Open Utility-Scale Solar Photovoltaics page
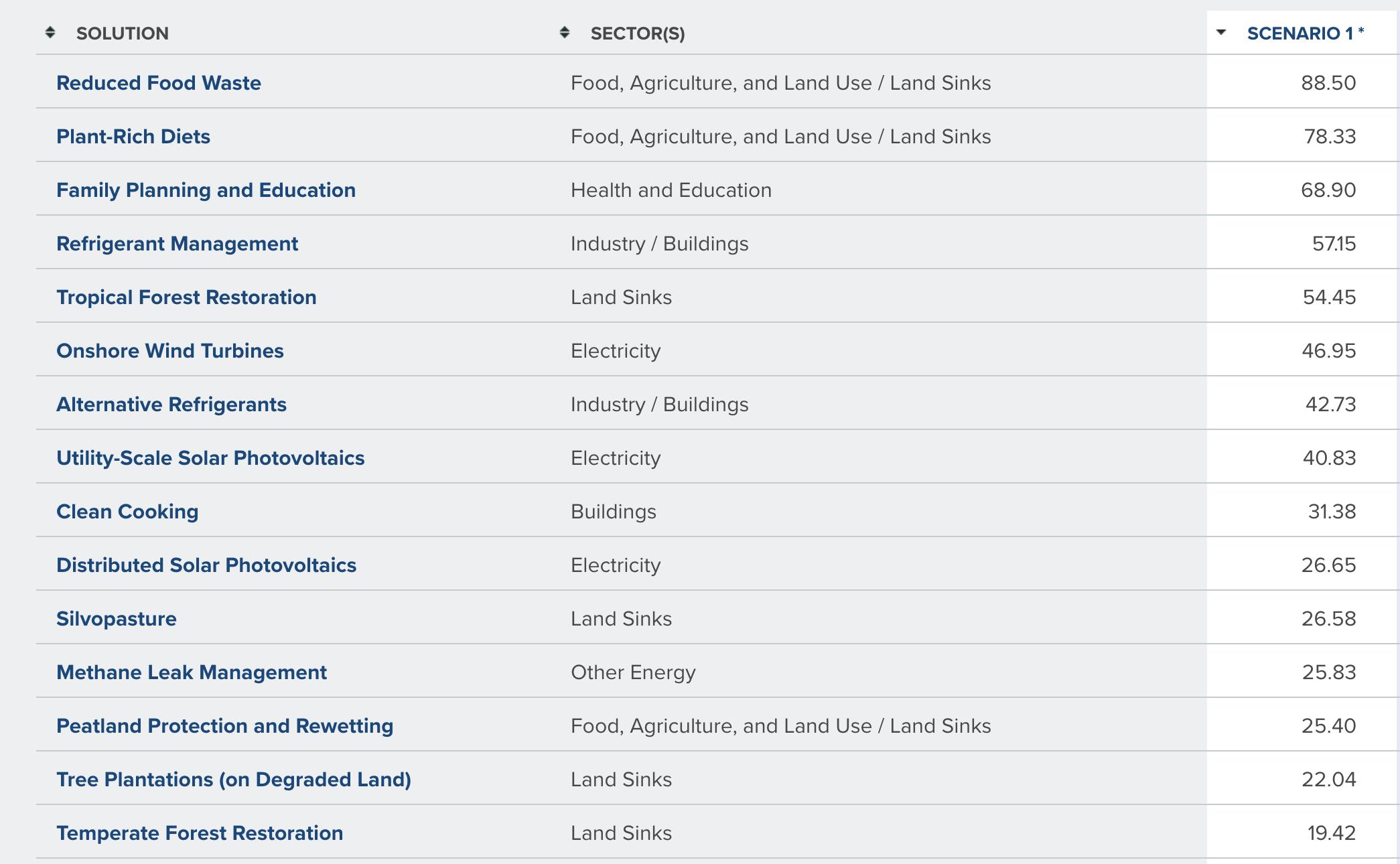Screen dimensions: 1400x864 210,458
